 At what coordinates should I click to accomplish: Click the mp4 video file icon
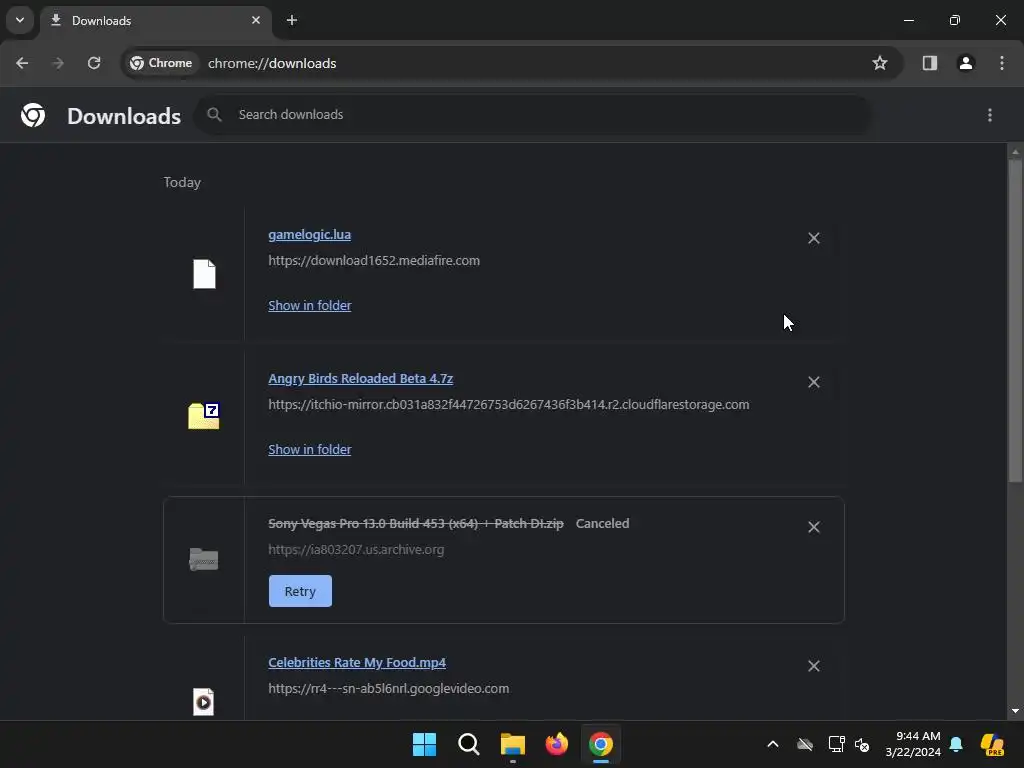tap(204, 702)
